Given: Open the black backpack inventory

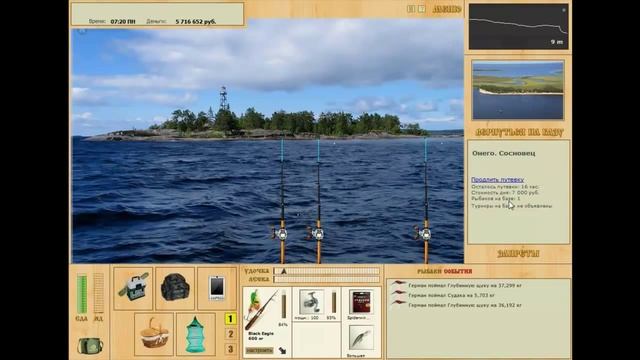Looking at the screenshot, I should pos(175,288).
